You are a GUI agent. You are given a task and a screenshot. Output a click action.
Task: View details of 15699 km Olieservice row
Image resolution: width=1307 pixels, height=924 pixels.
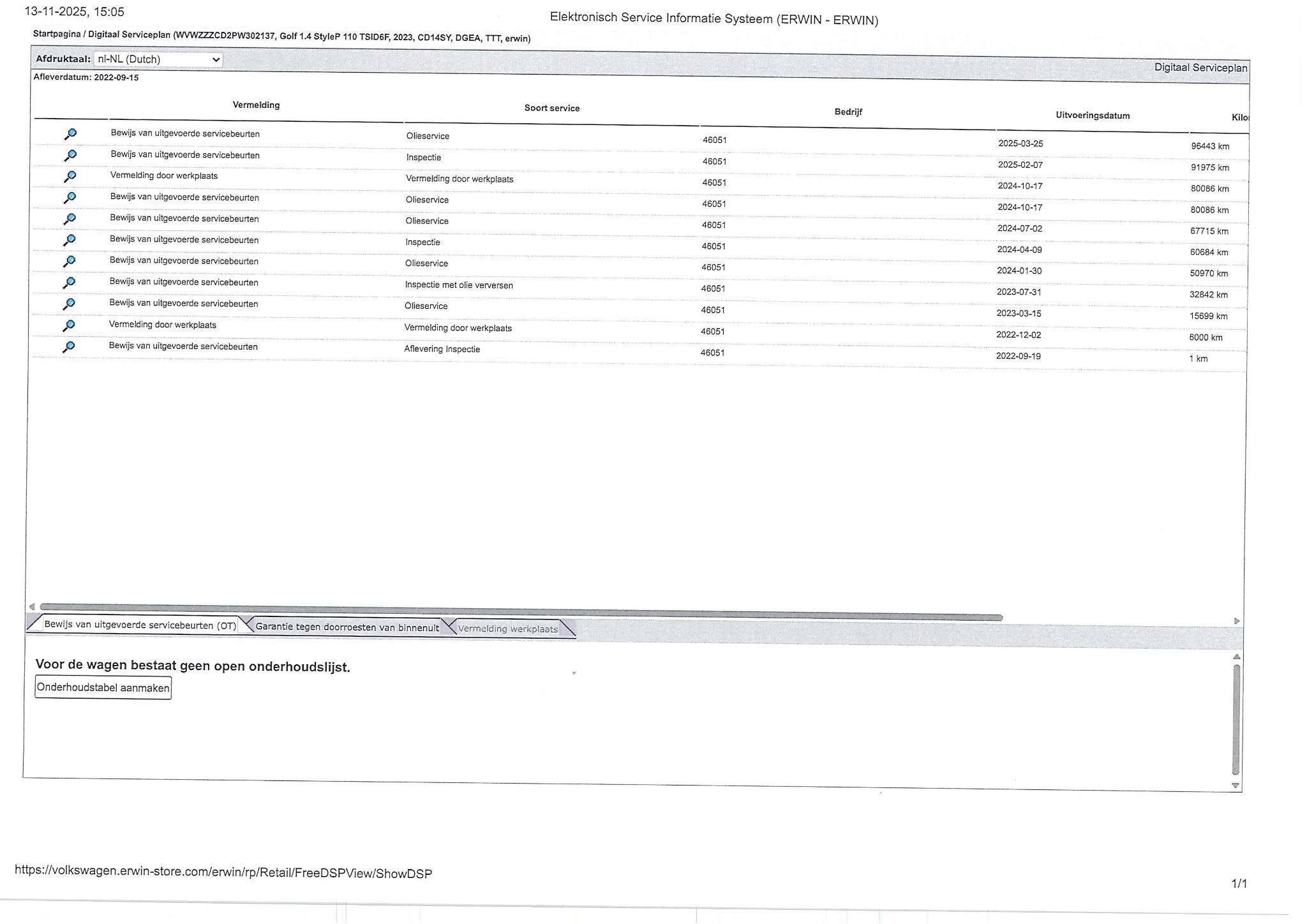(x=70, y=304)
